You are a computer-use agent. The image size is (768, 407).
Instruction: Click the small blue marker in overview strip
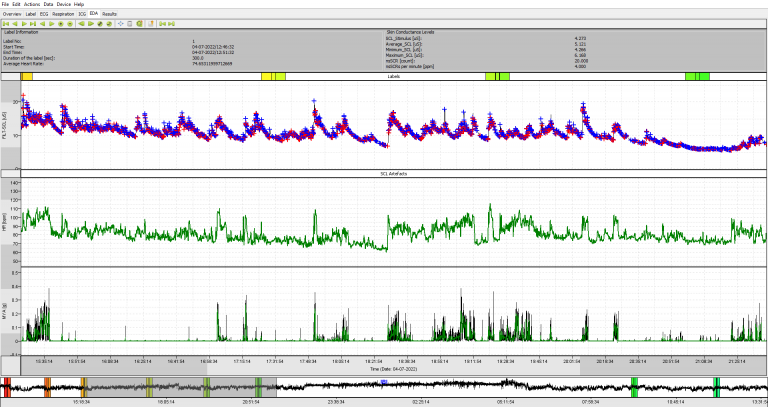(x=384, y=381)
